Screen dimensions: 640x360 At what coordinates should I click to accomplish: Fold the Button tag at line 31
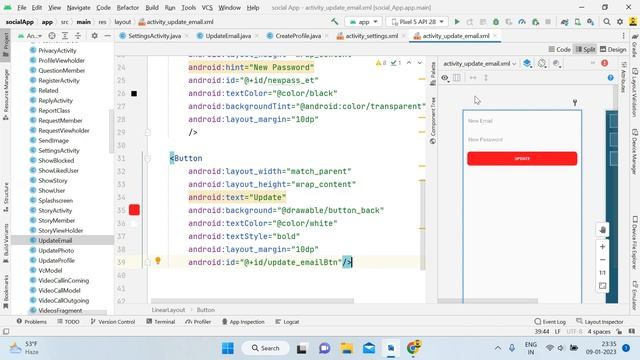pyautogui.click(x=148, y=158)
